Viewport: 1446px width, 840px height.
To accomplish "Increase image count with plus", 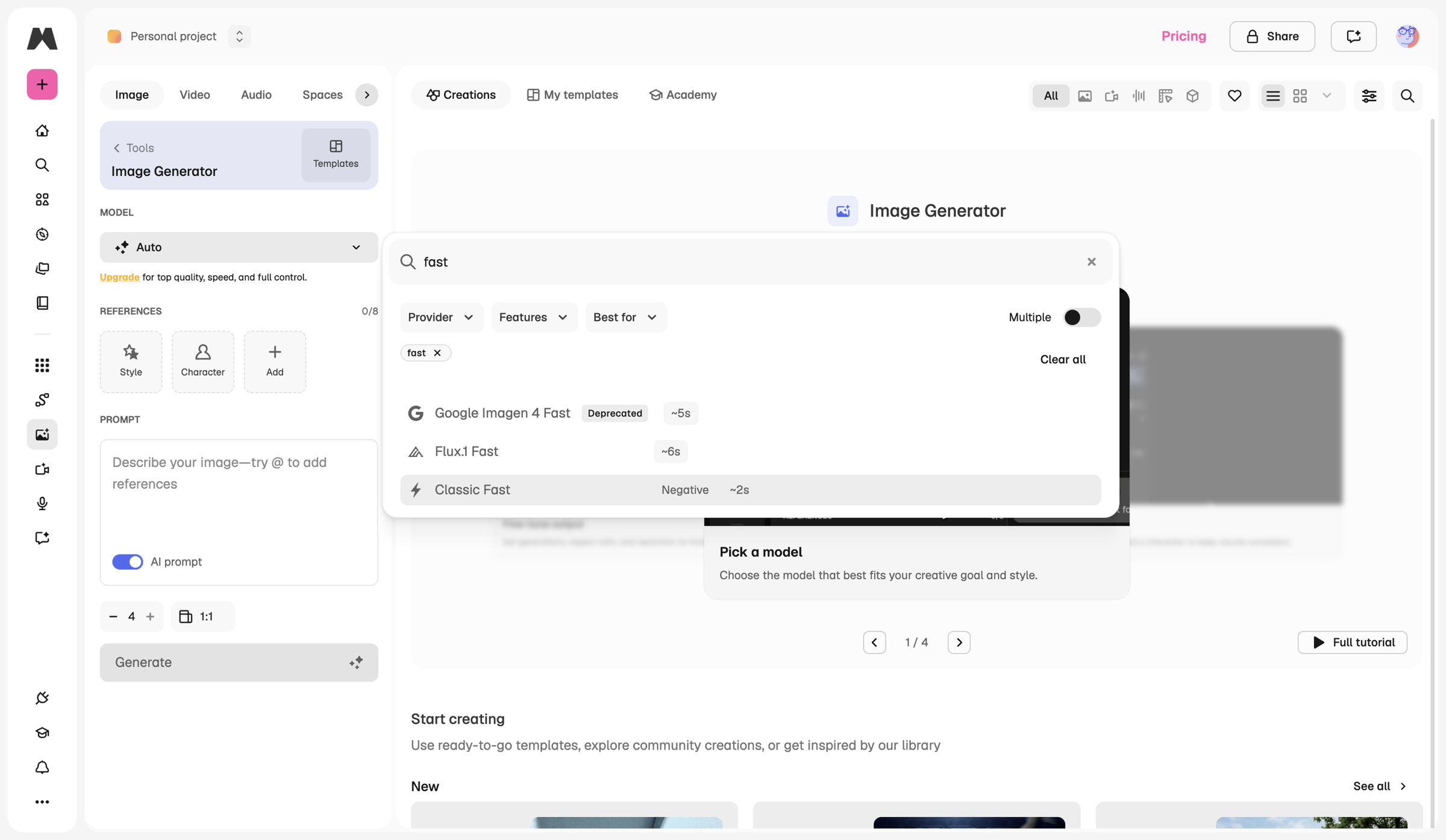I will point(150,616).
